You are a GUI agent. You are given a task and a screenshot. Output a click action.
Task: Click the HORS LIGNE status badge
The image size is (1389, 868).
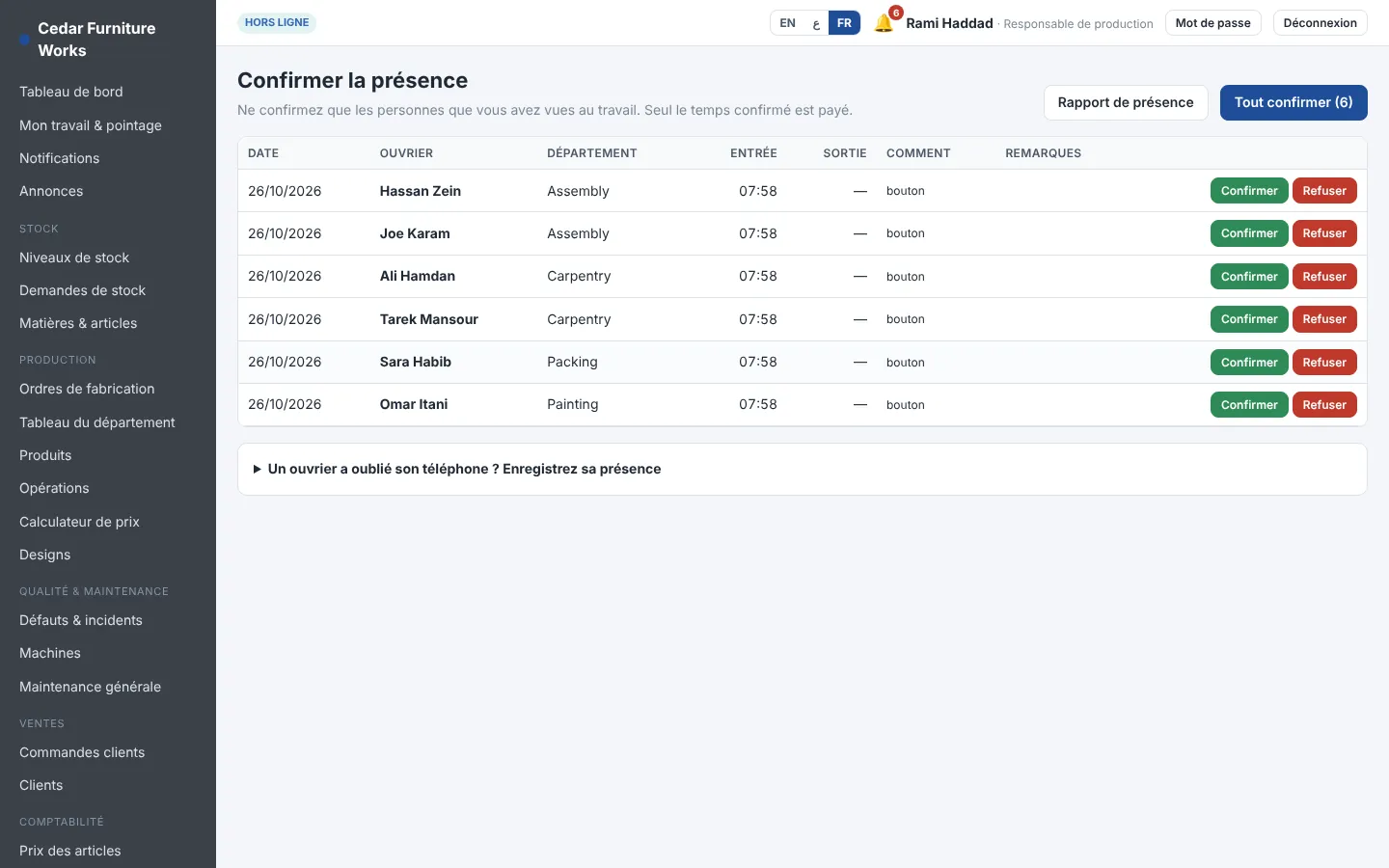(x=277, y=22)
